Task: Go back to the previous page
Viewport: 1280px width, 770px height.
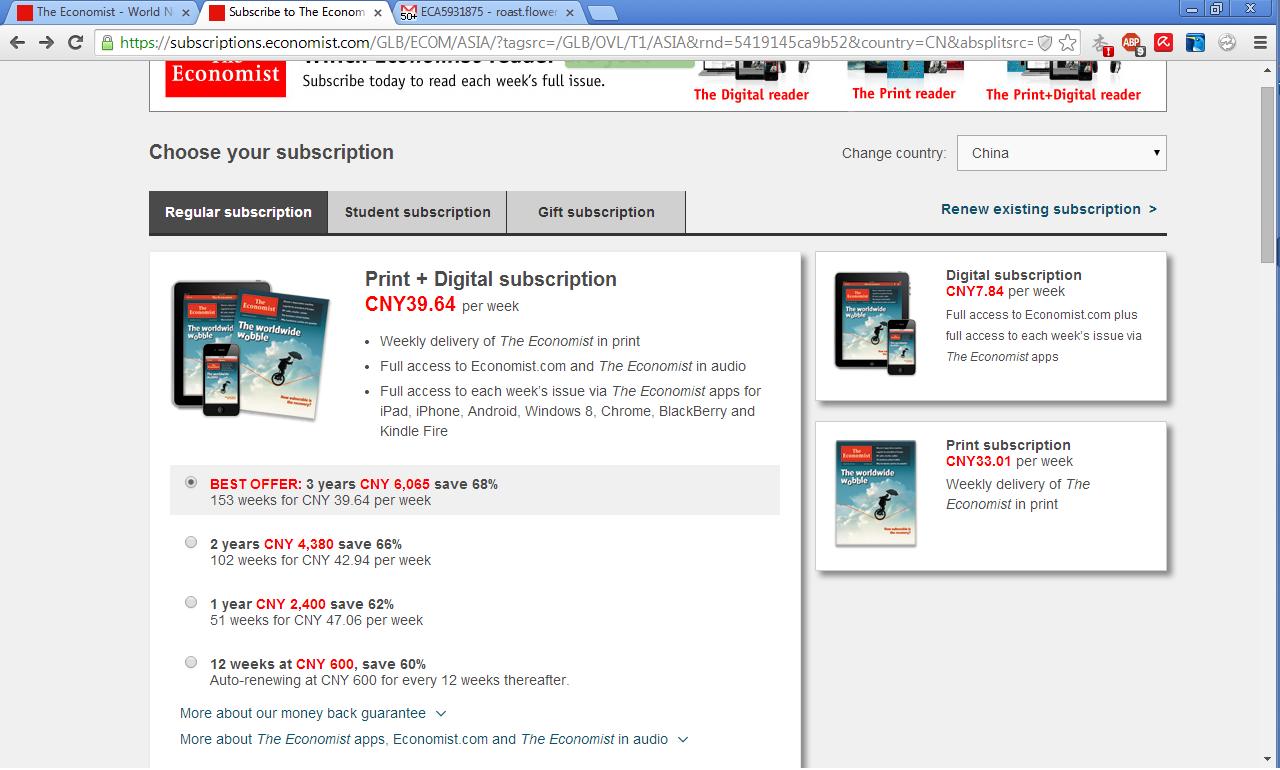Action: click(x=17, y=42)
